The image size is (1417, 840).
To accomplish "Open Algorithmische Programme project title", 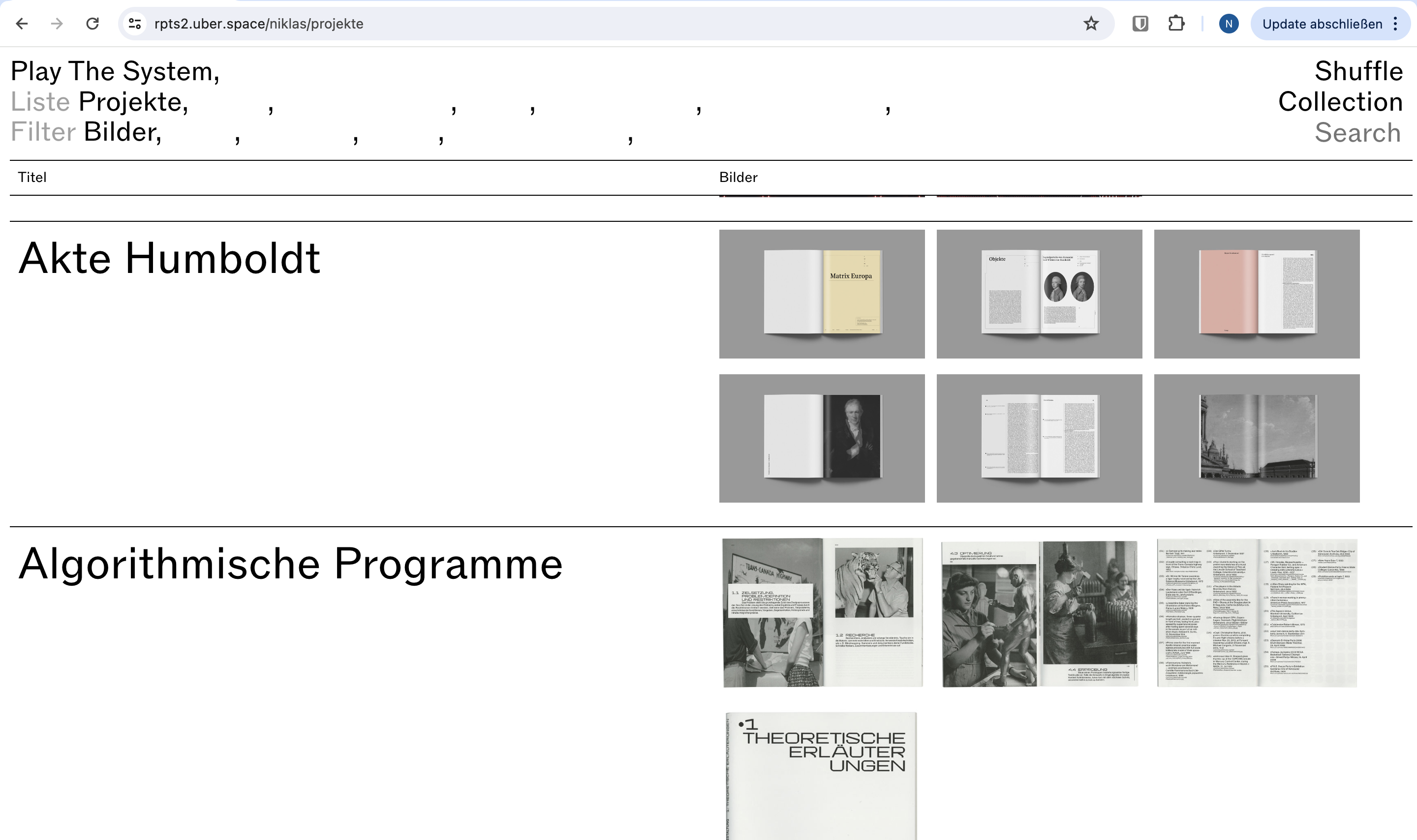I will (290, 564).
